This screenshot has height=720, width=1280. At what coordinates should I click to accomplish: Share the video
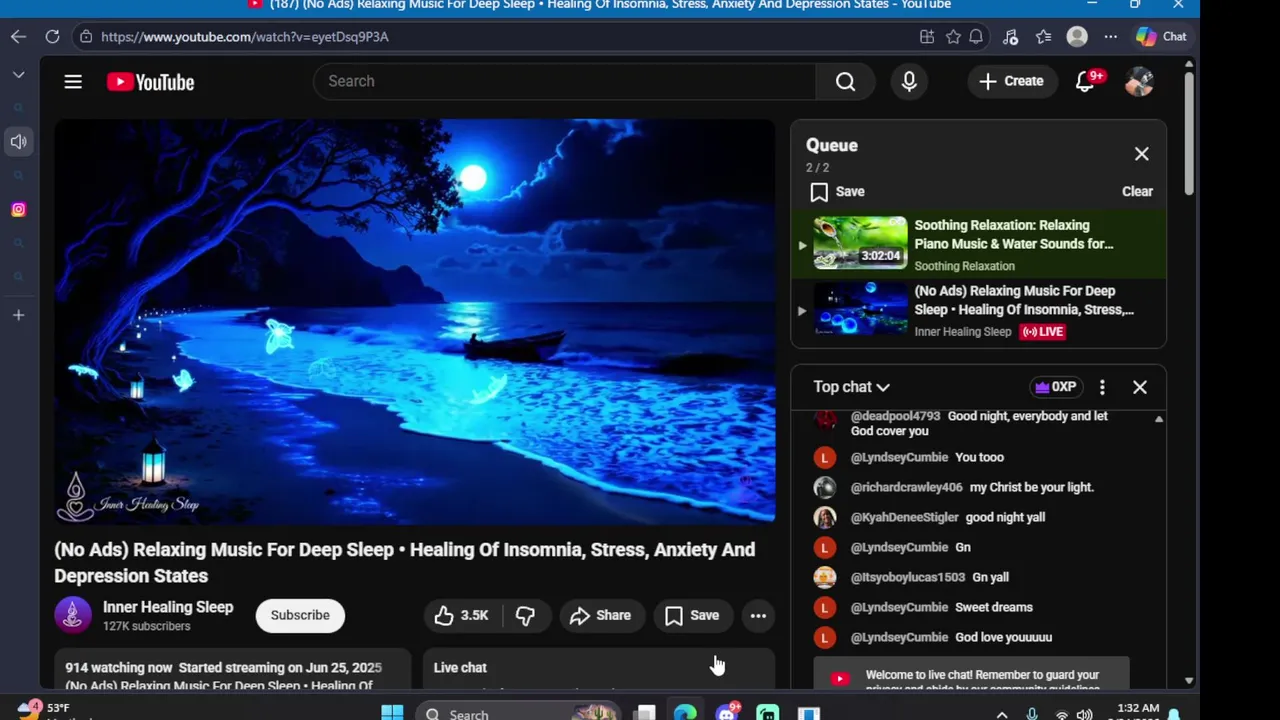601,615
